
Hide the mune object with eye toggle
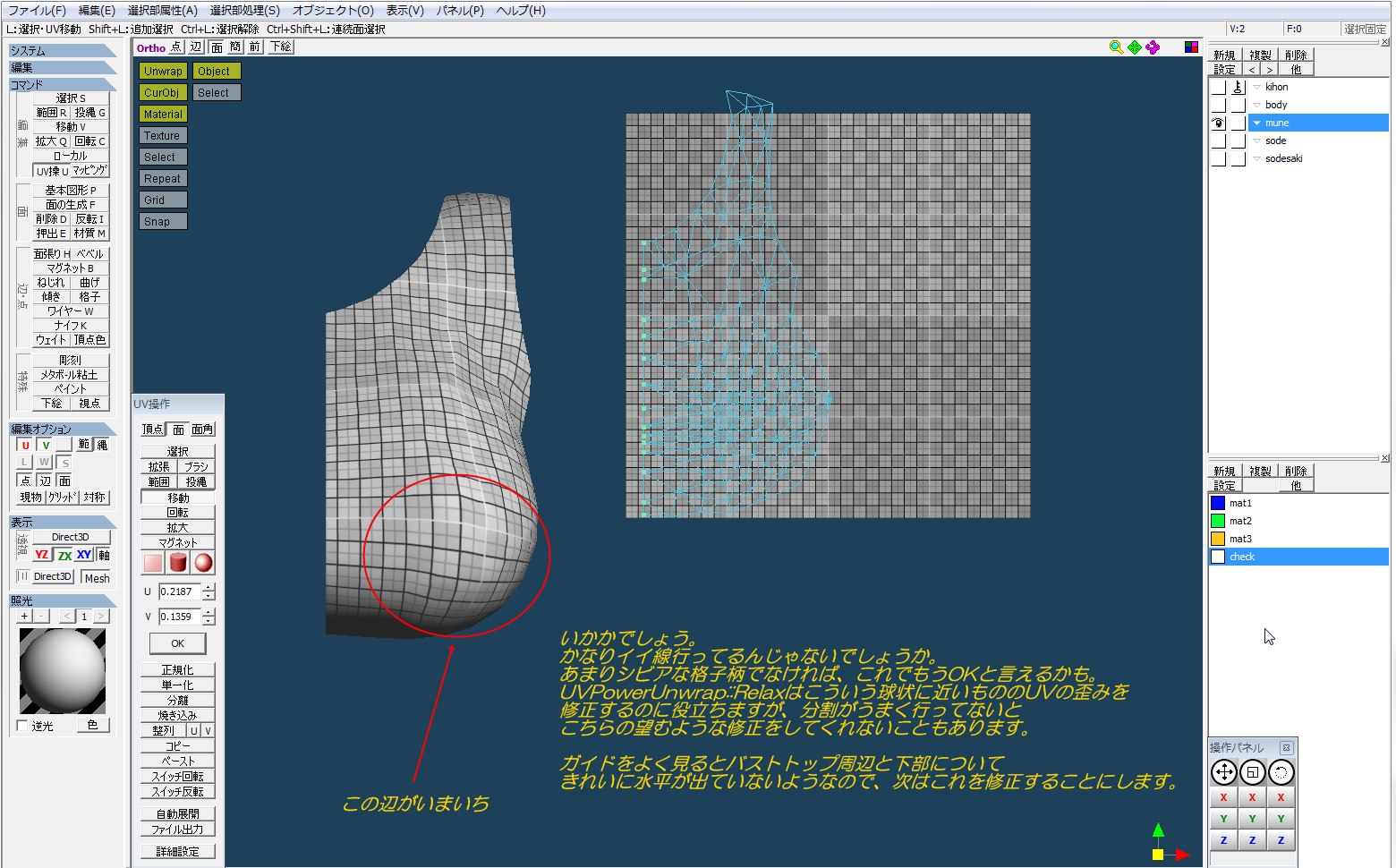[1218, 123]
